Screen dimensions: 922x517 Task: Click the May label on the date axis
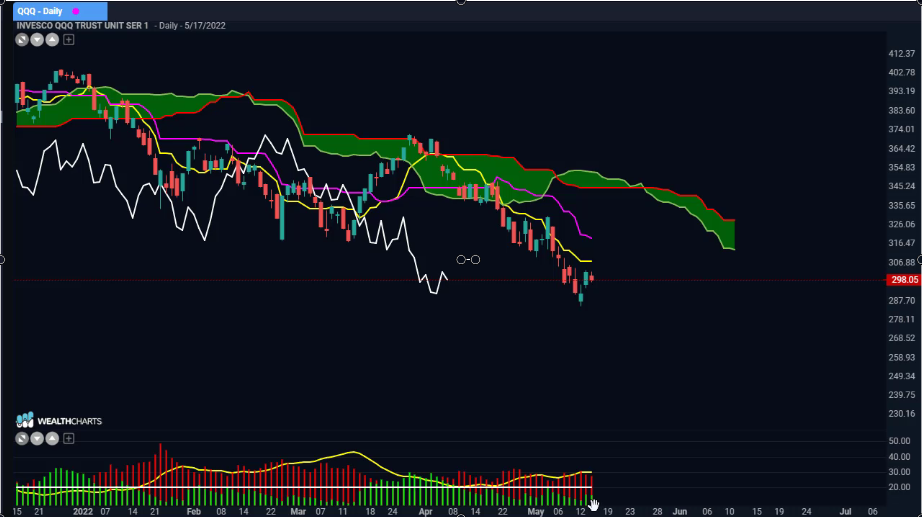536,512
